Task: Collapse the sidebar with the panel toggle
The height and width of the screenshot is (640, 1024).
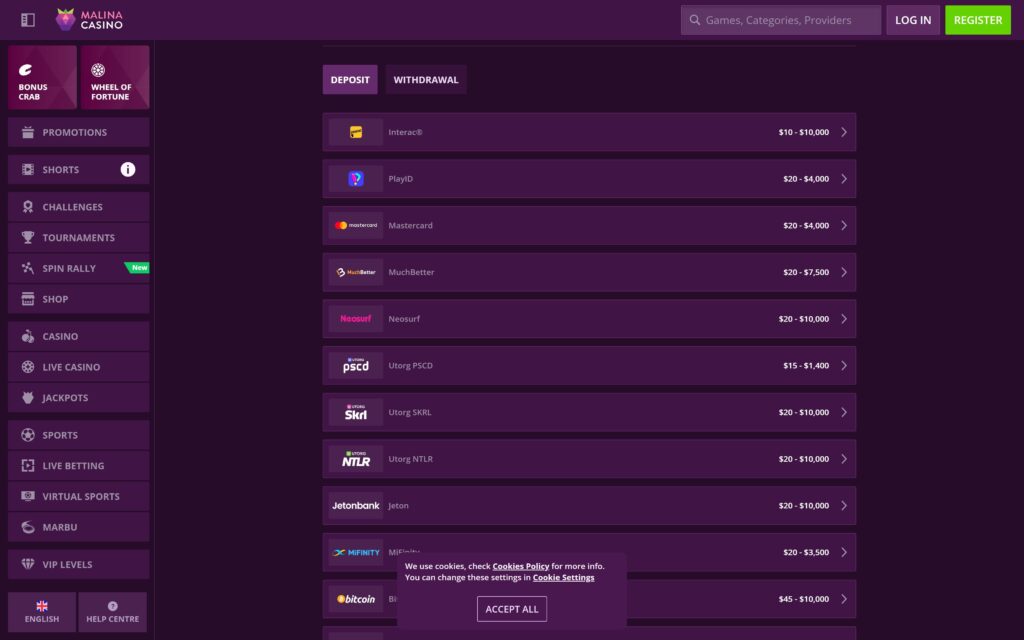Action: point(27,18)
